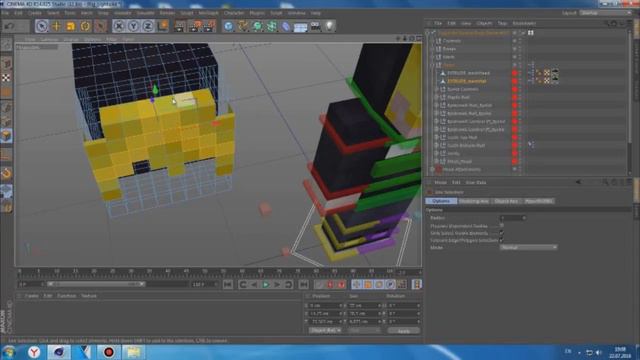The width and height of the screenshot is (640, 360).
Task: Switch to the Soft Selection tab
Action: (x=538, y=201)
